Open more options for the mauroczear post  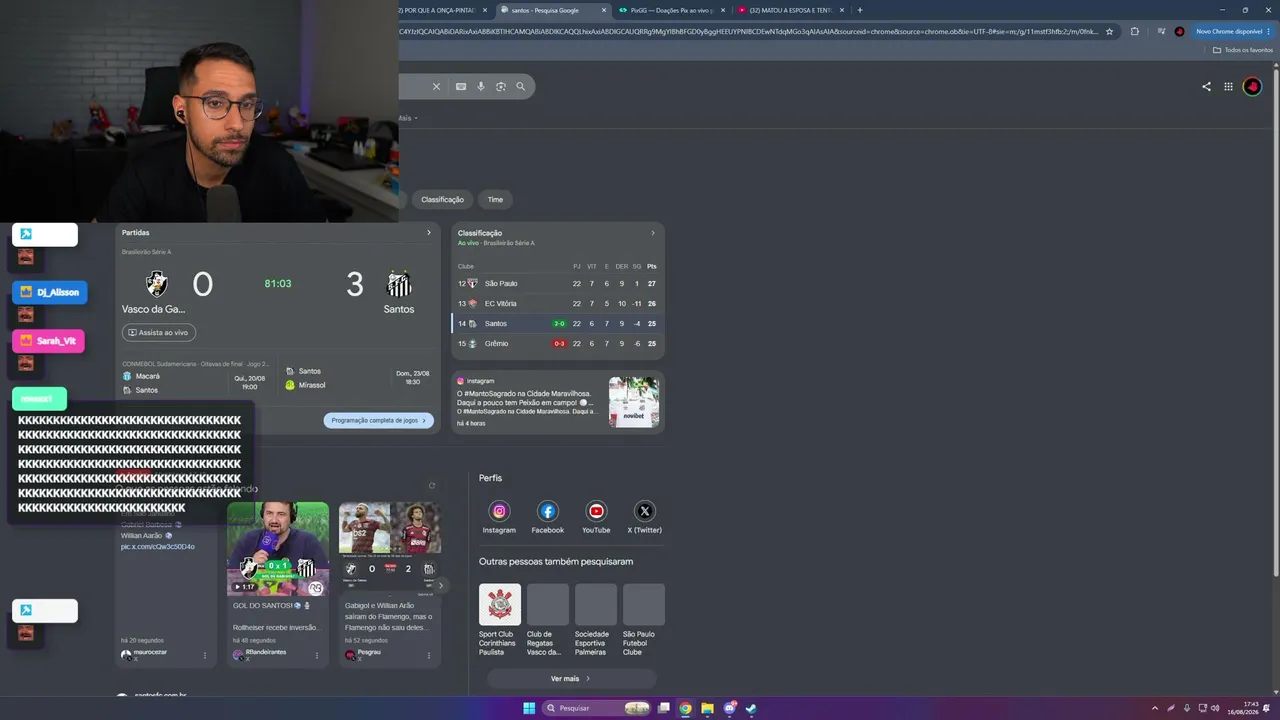point(205,656)
